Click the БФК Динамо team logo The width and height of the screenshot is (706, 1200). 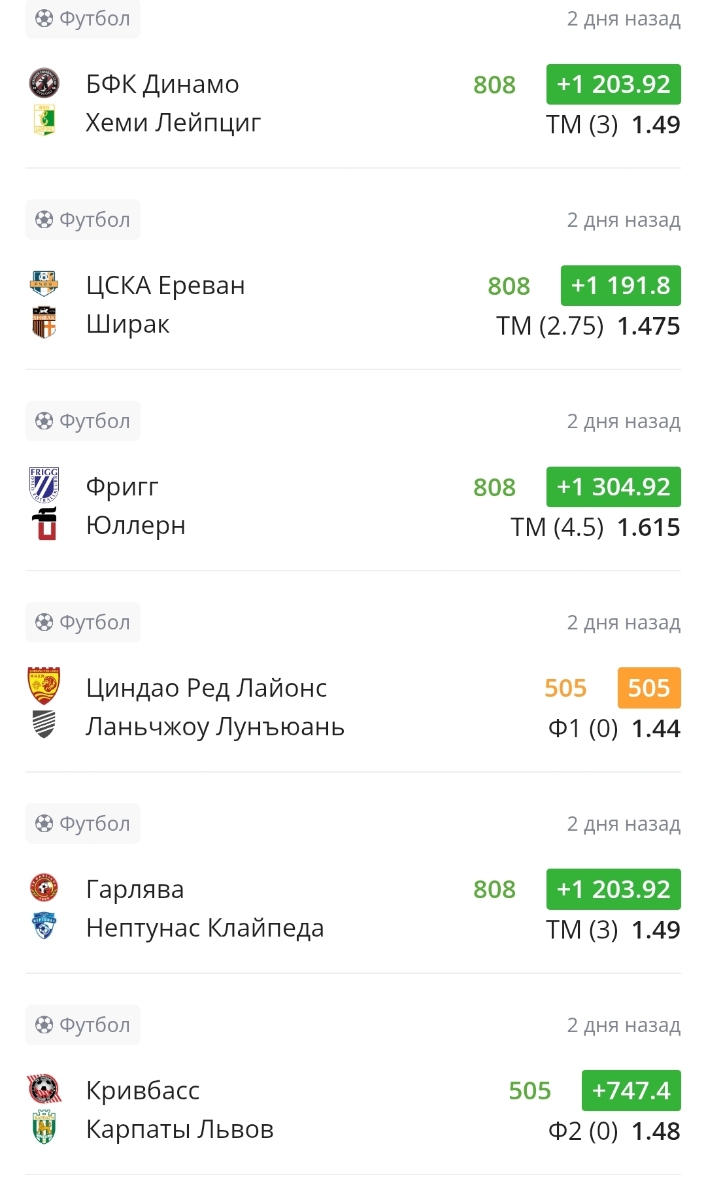click(x=44, y=84)
